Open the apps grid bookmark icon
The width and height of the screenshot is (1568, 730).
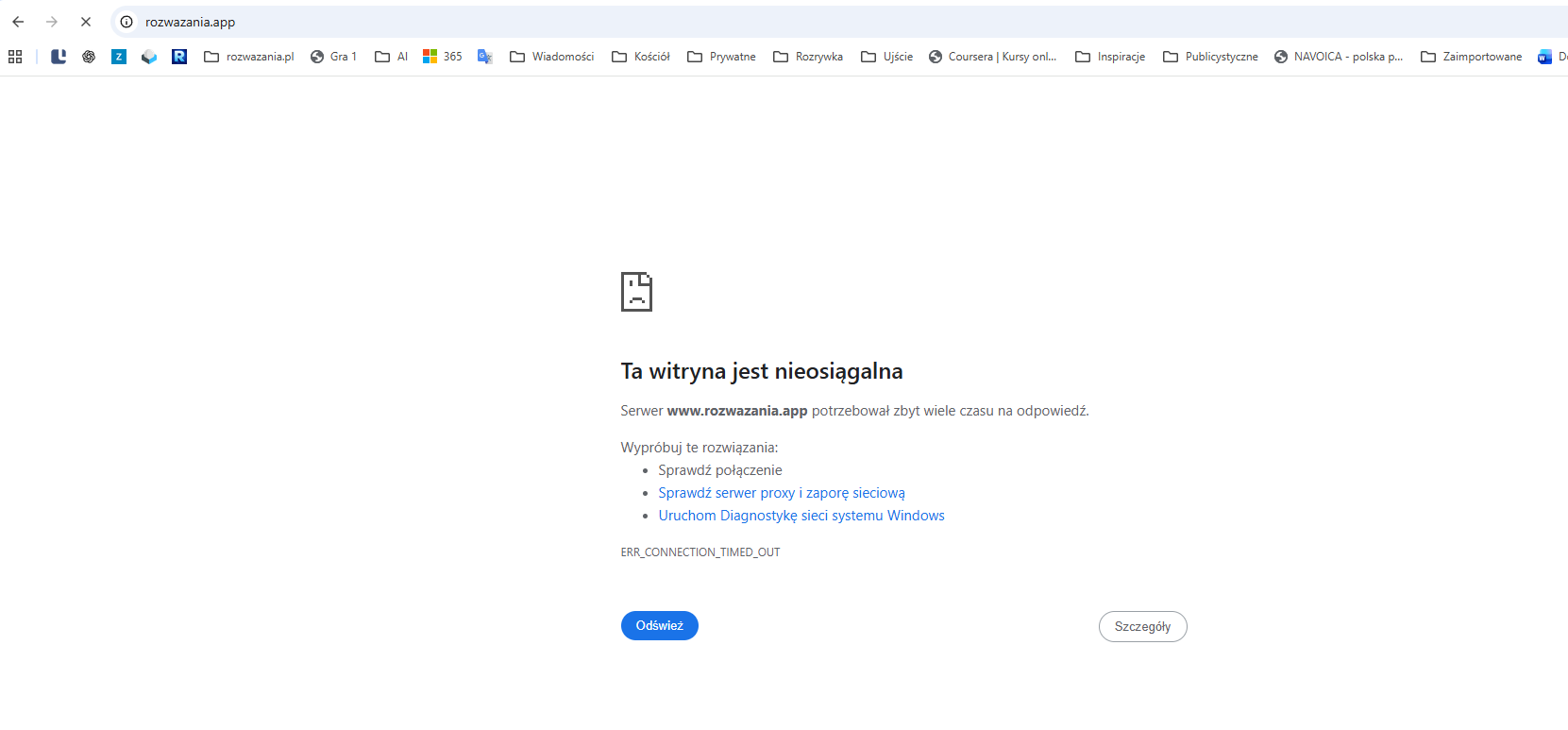[15, 57]
